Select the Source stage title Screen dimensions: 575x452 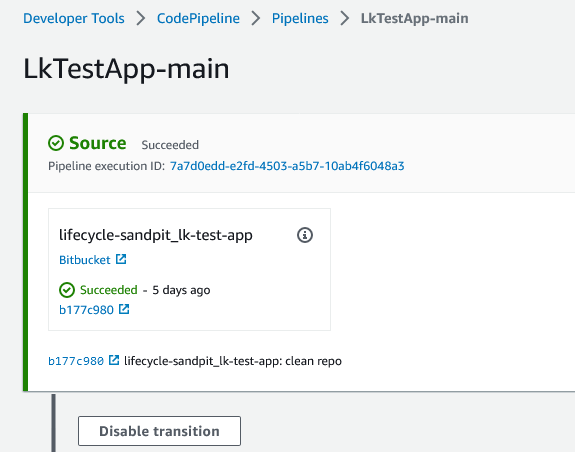(98, 143)
